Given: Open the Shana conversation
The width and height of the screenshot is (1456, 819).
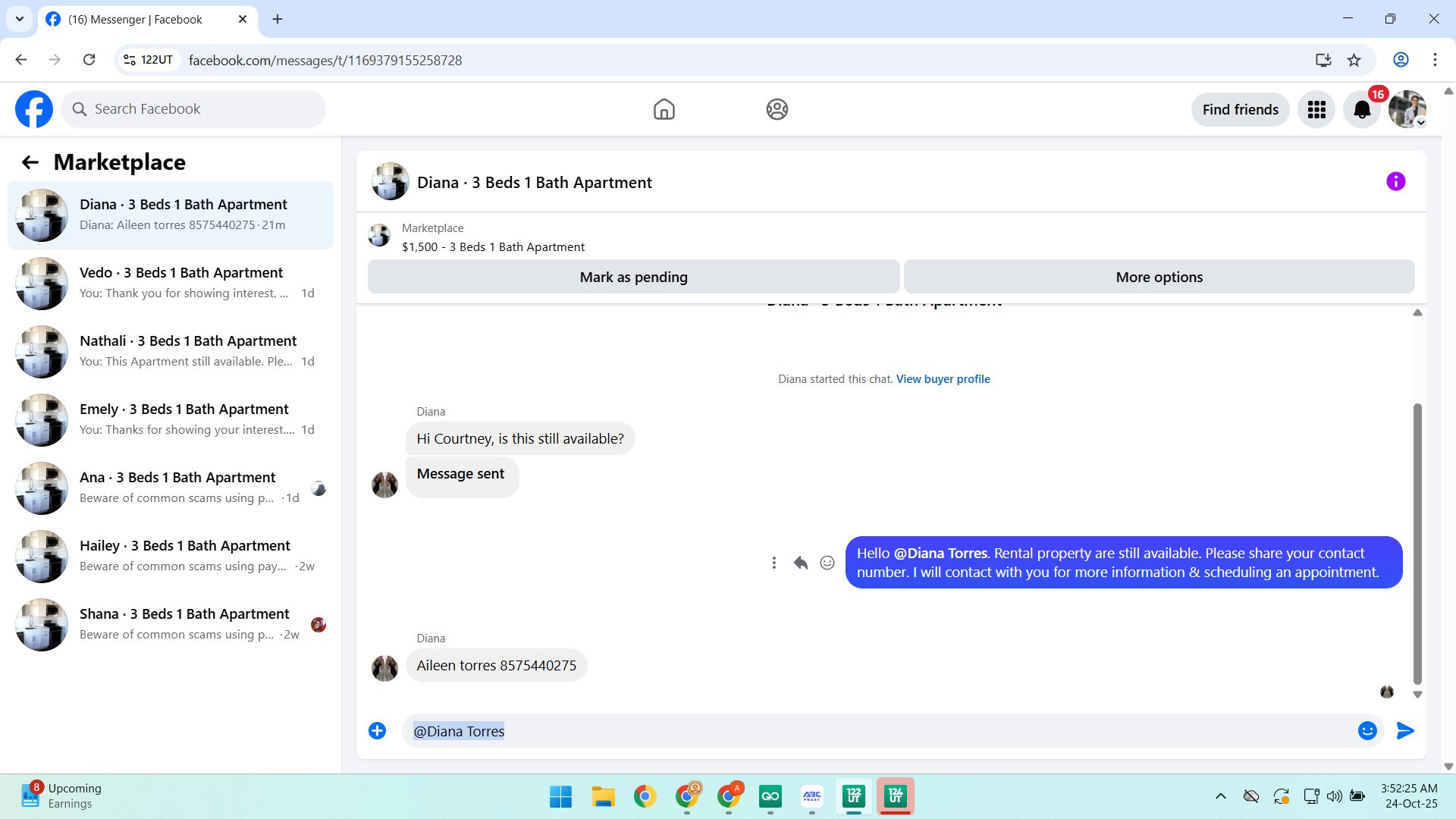Looking at the screenshot, I should (x=171, y=625).
